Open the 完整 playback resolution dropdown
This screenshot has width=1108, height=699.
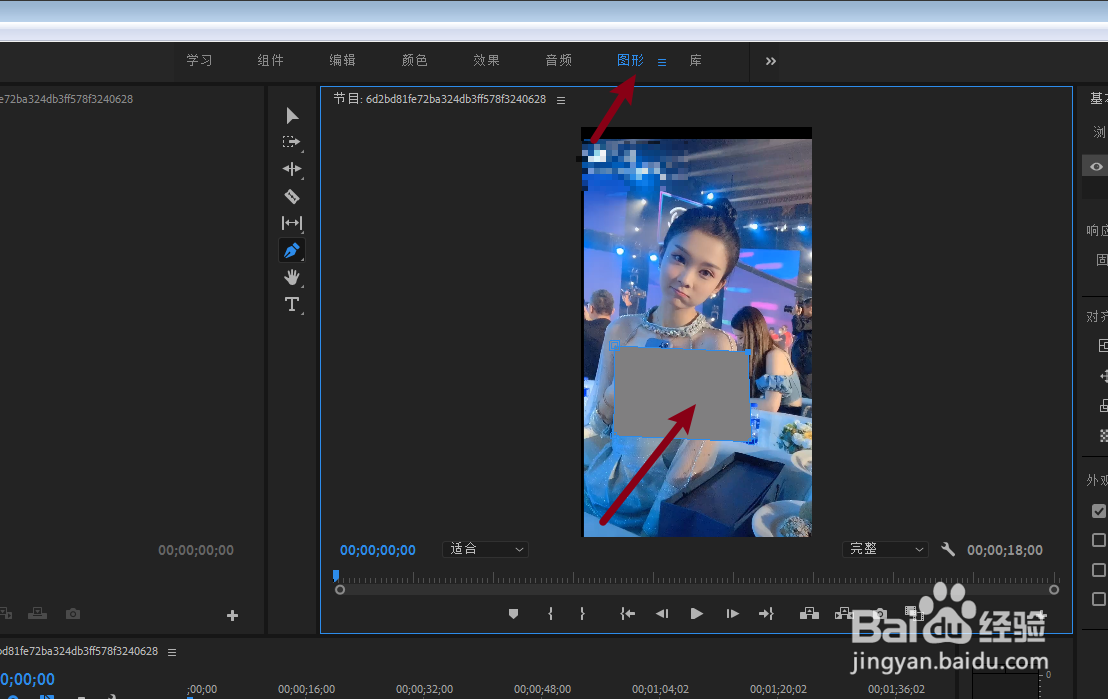885,549
